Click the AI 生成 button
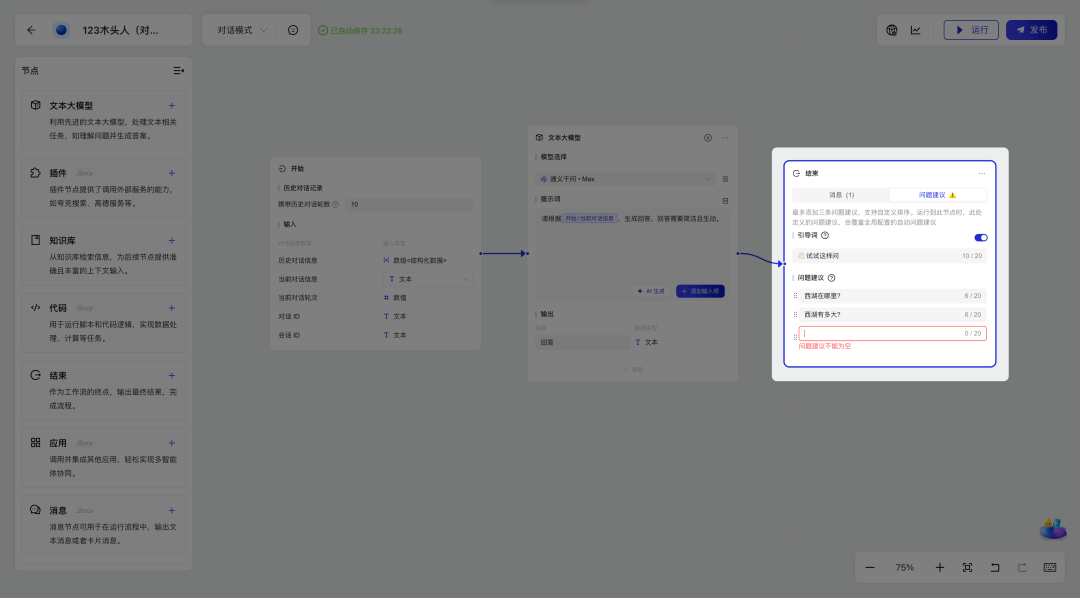This screenshot has height=598, width=1080. pos(651,291)
